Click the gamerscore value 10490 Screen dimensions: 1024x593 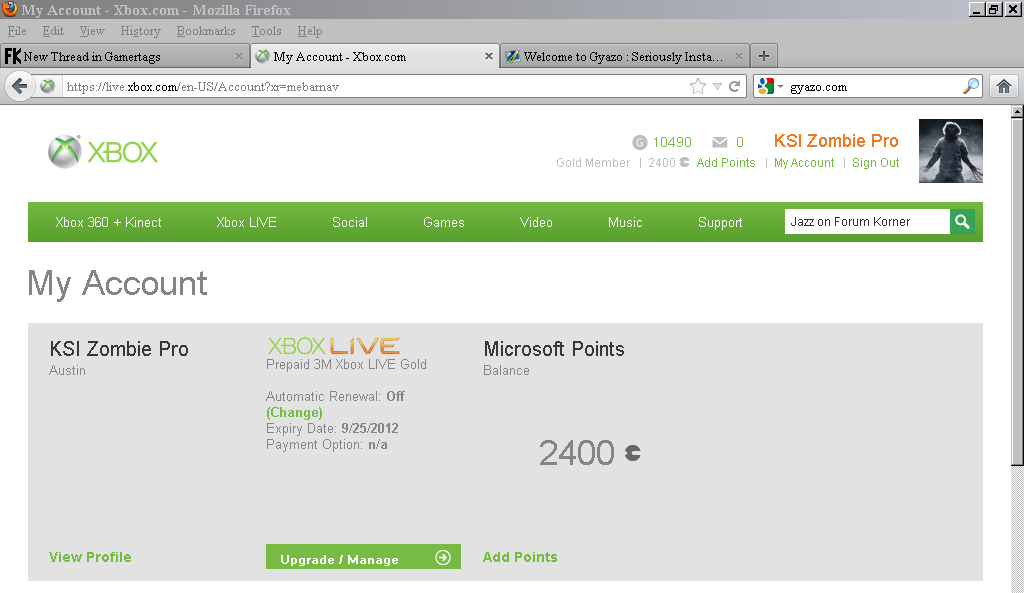tap(672, 142)
